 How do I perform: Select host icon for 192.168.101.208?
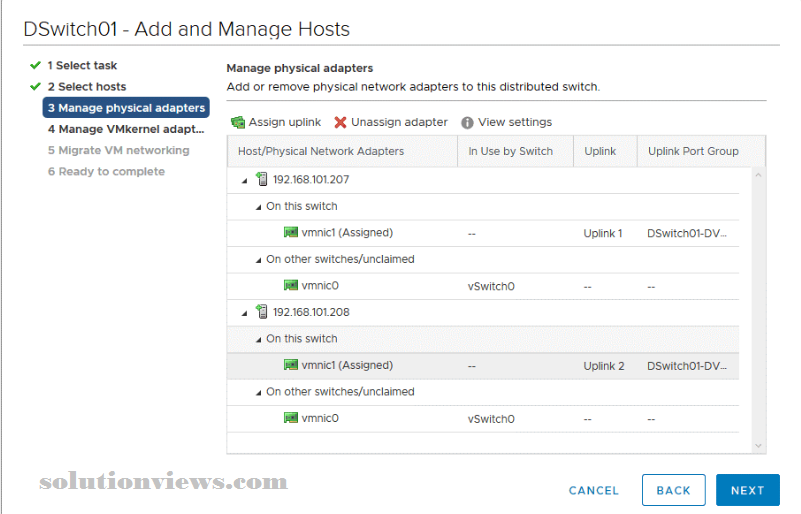tap(262, 311)
